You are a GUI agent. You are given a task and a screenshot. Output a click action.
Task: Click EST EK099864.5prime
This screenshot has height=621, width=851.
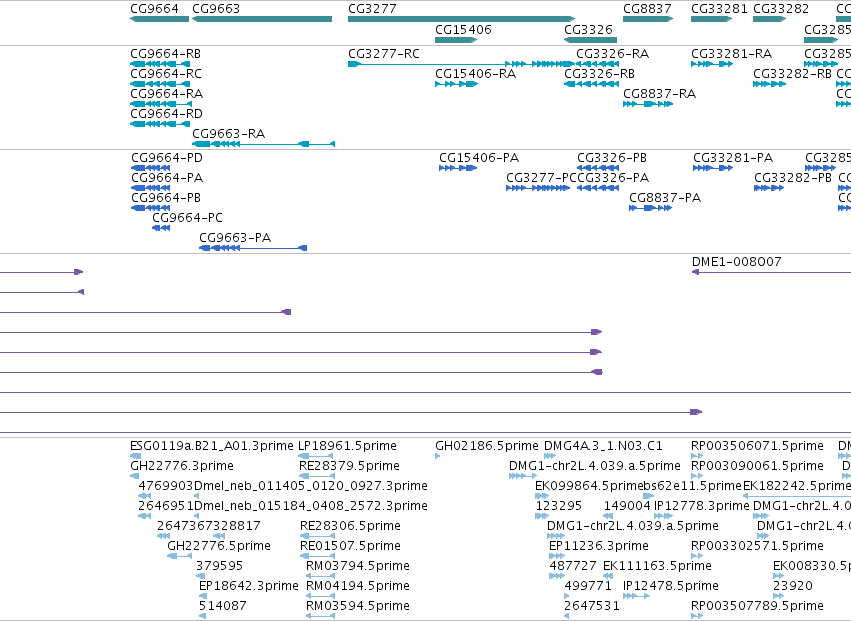(x=542, y=496)
